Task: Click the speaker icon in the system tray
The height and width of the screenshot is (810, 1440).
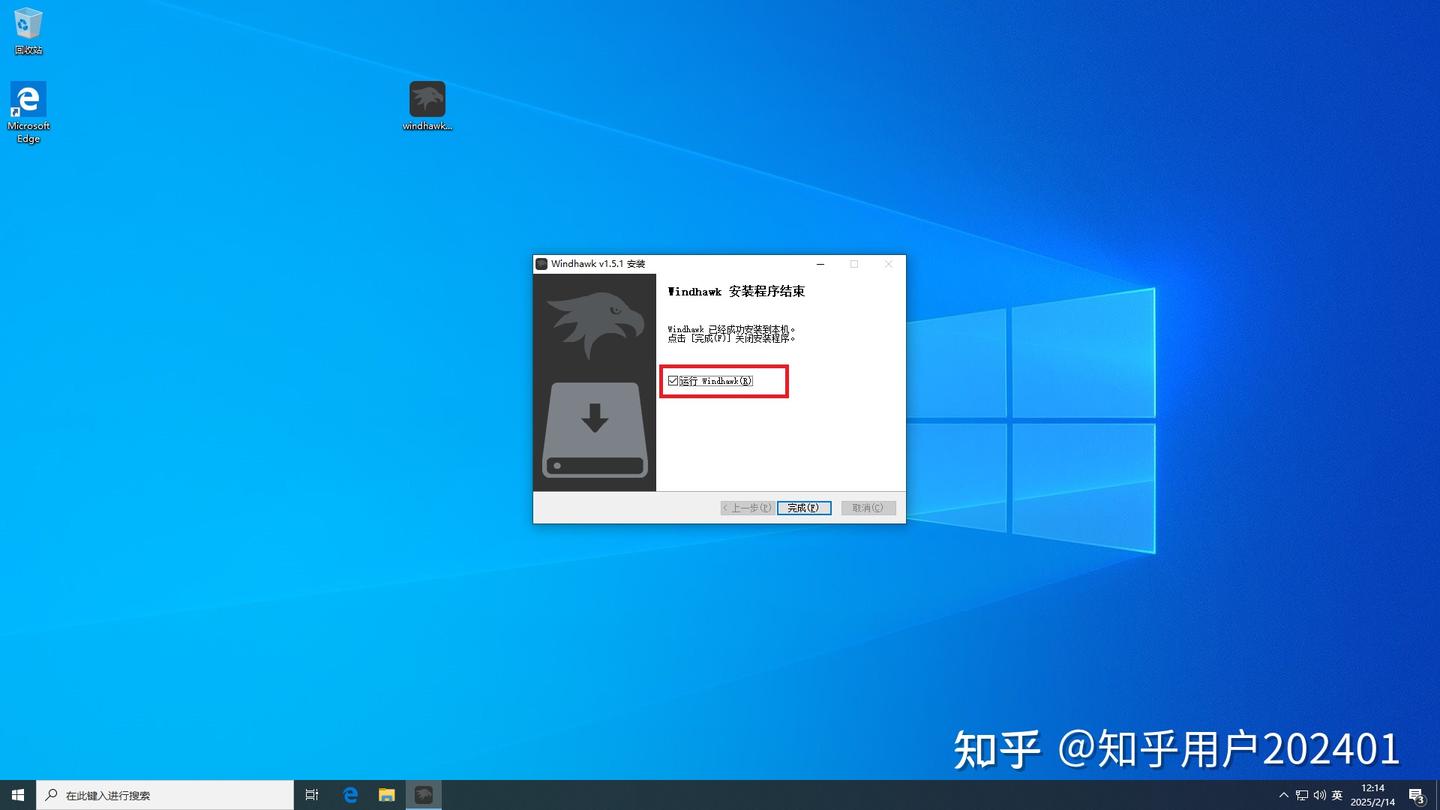Action: 1318,794
